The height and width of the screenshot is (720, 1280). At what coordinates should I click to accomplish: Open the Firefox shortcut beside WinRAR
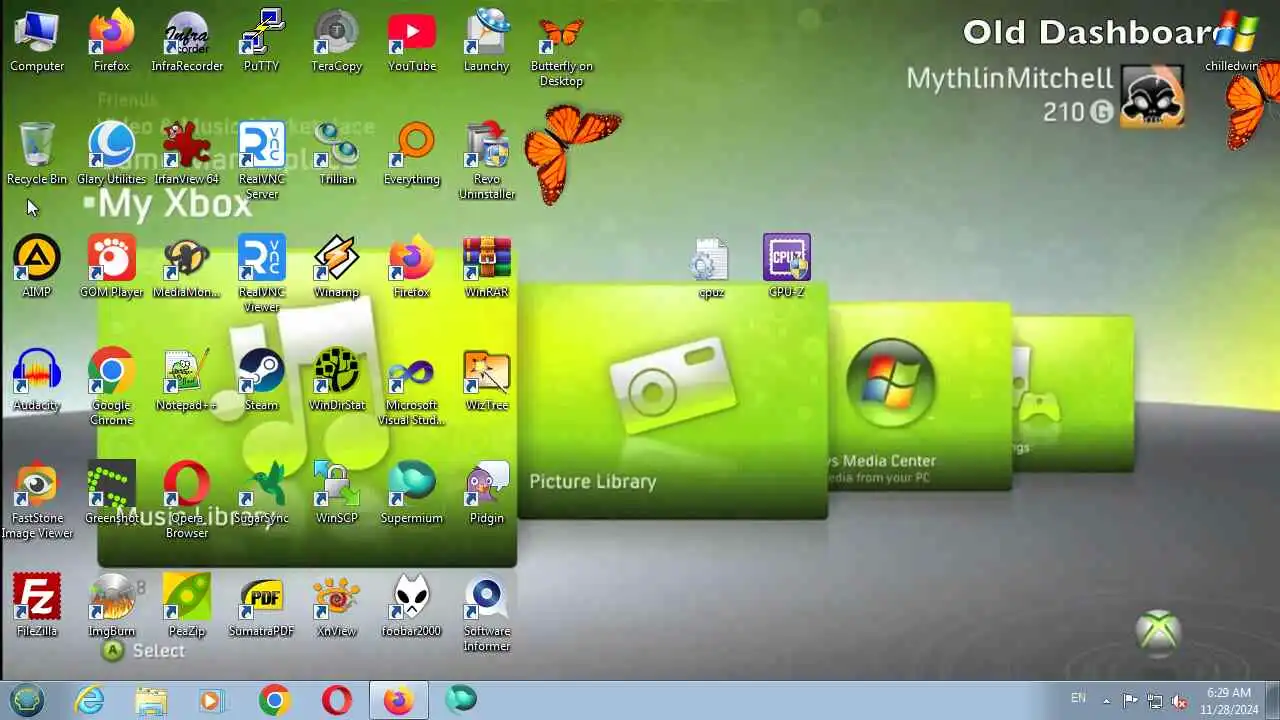pyautogui.click(x=412, y=267)
